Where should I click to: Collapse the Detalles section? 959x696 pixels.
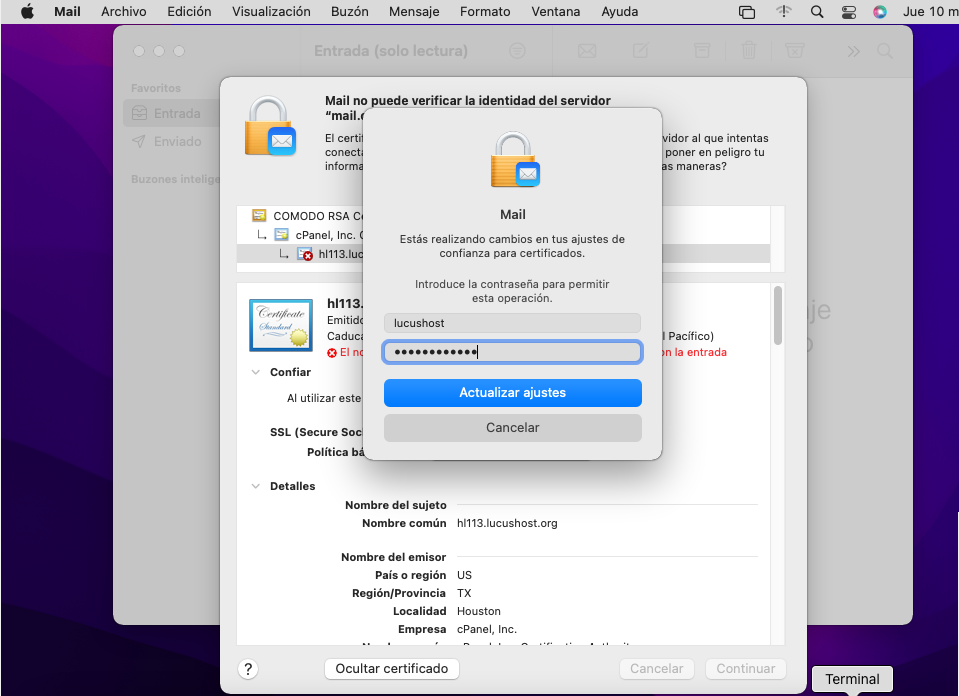pos(256,486)
